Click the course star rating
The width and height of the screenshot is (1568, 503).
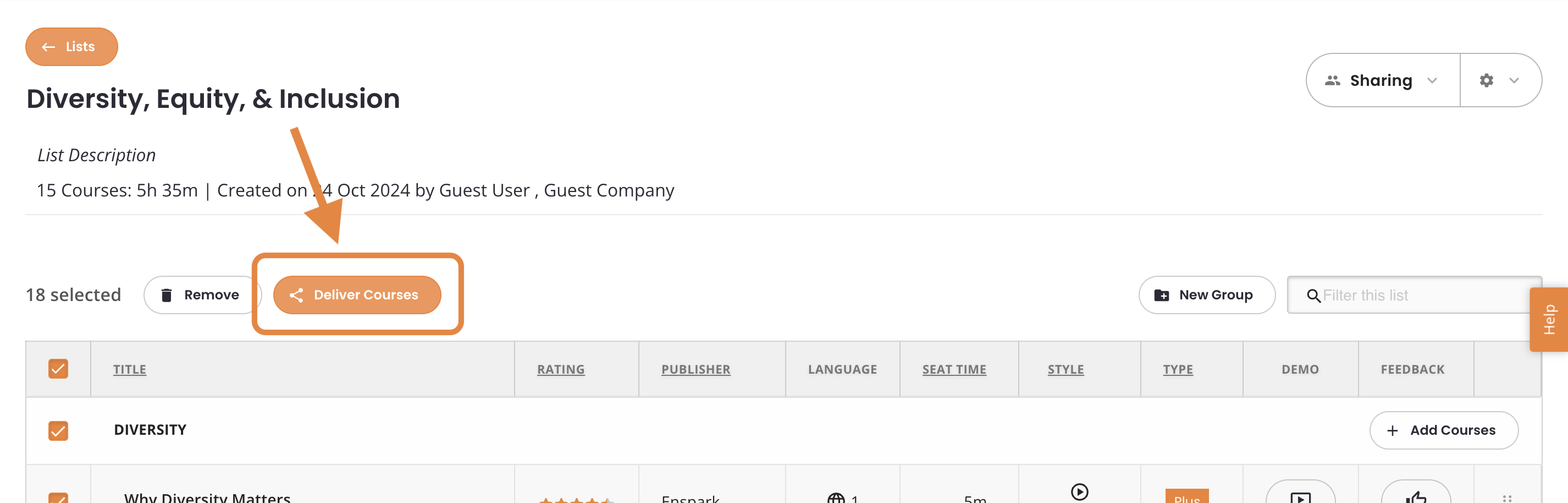575,499
